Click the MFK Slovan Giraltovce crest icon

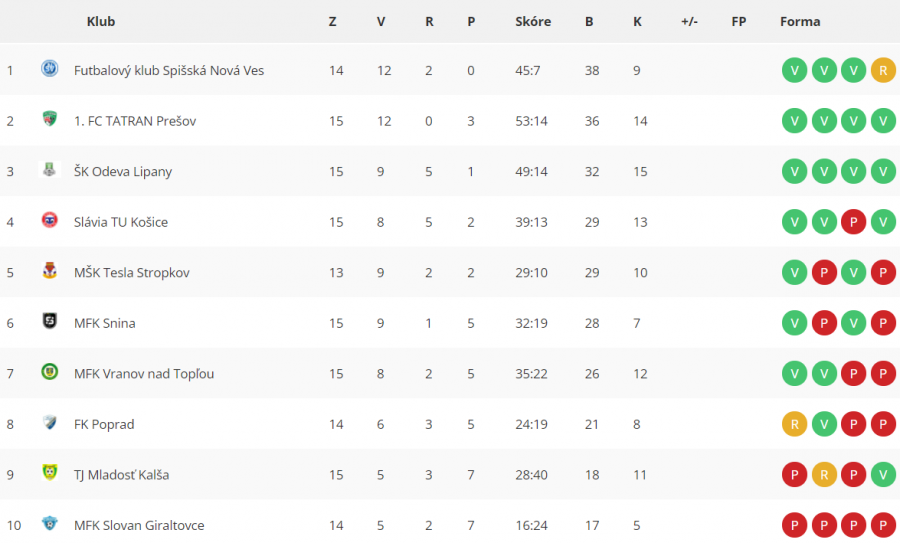click(50, 523)
